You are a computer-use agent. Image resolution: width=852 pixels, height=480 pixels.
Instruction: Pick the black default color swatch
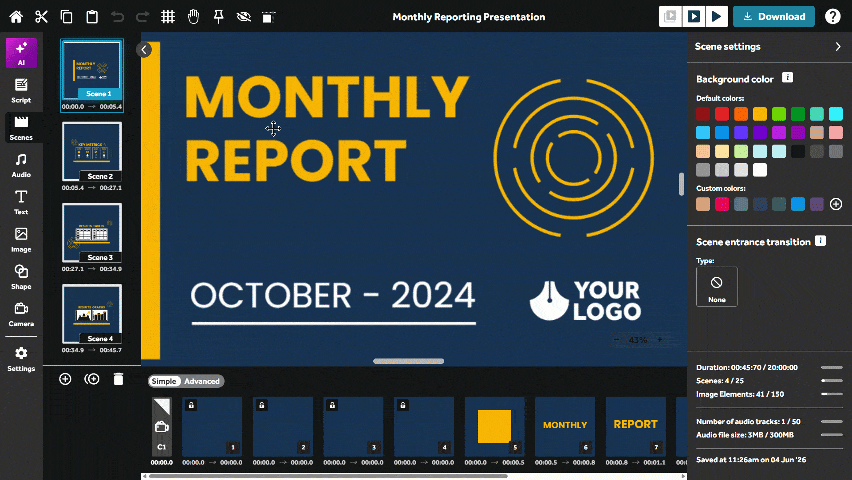pyautogui.click(x=798, y=151)
